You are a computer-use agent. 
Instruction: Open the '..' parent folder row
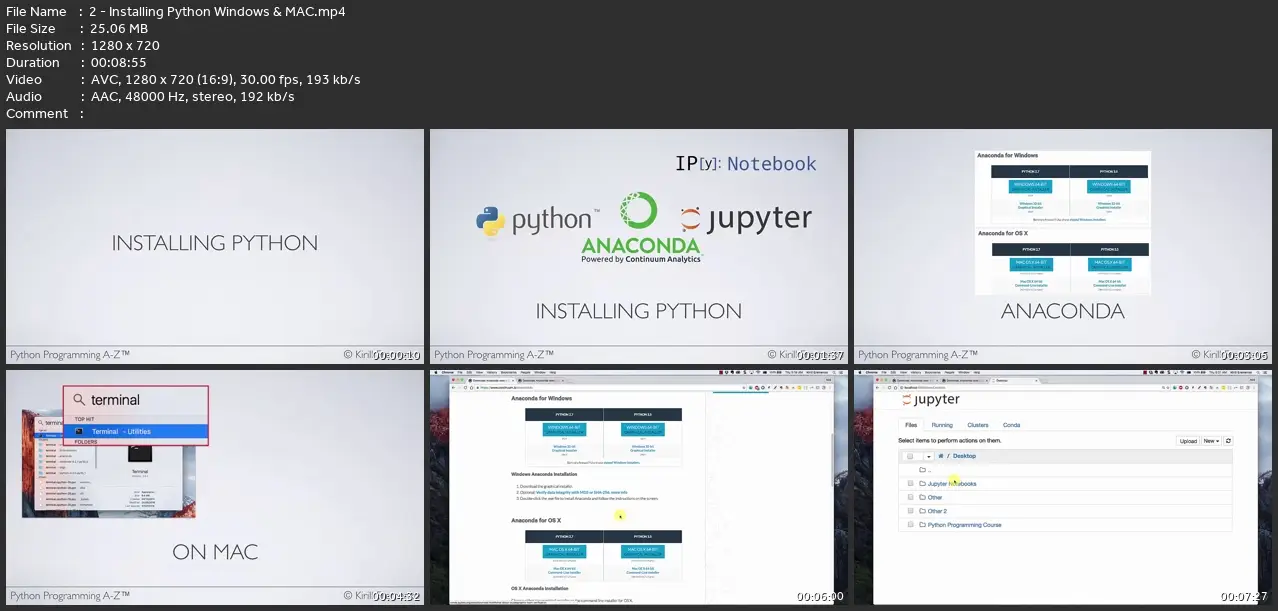1066,469
